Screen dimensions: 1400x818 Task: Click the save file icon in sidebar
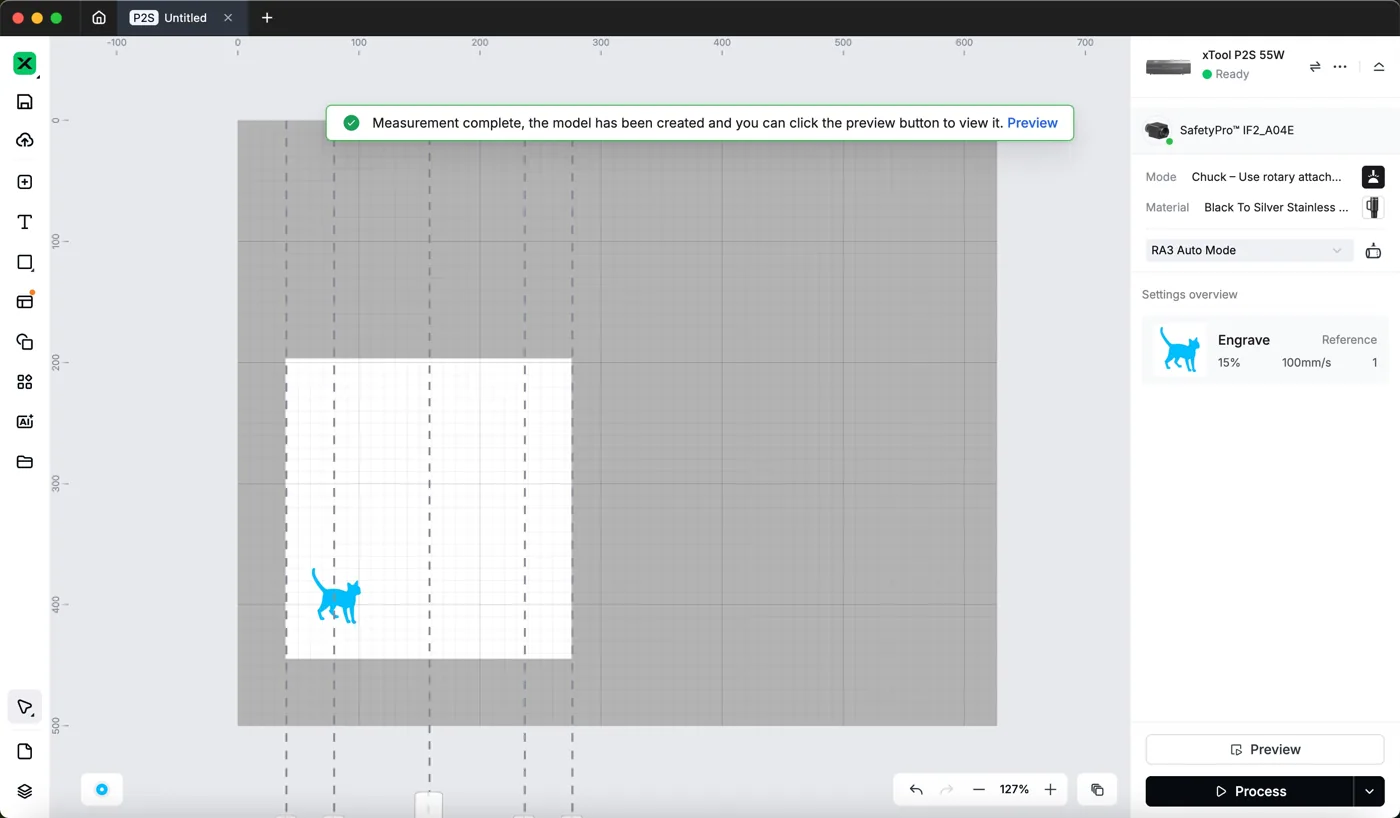[25, 102]
